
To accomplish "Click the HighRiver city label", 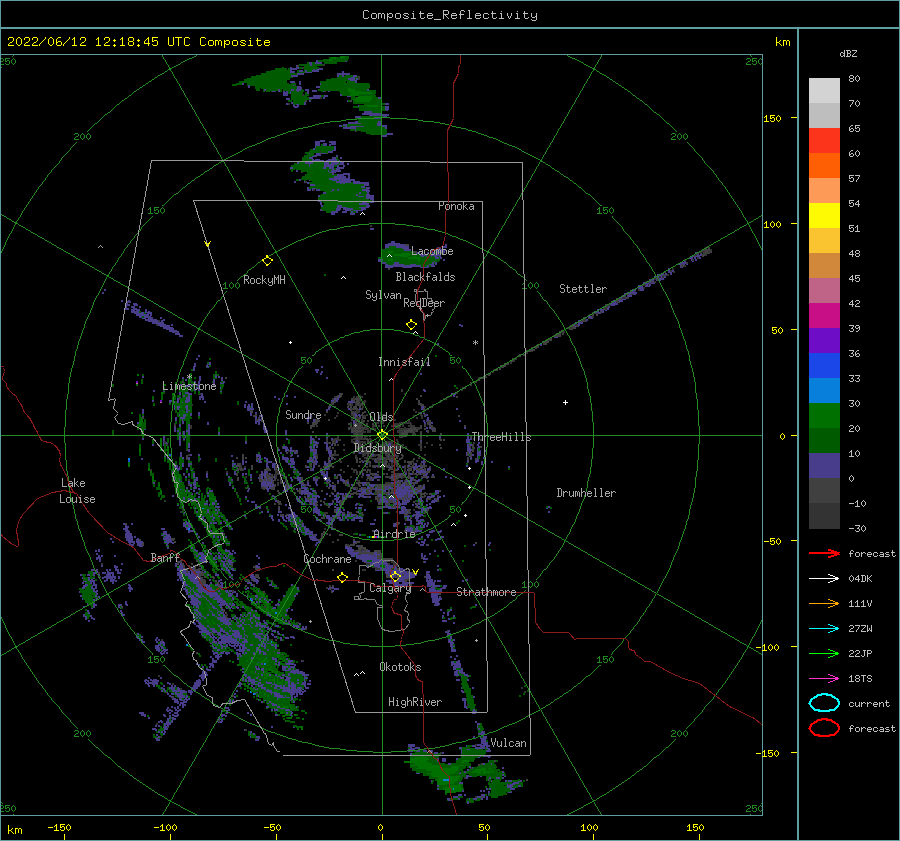I will click(415, 702).
